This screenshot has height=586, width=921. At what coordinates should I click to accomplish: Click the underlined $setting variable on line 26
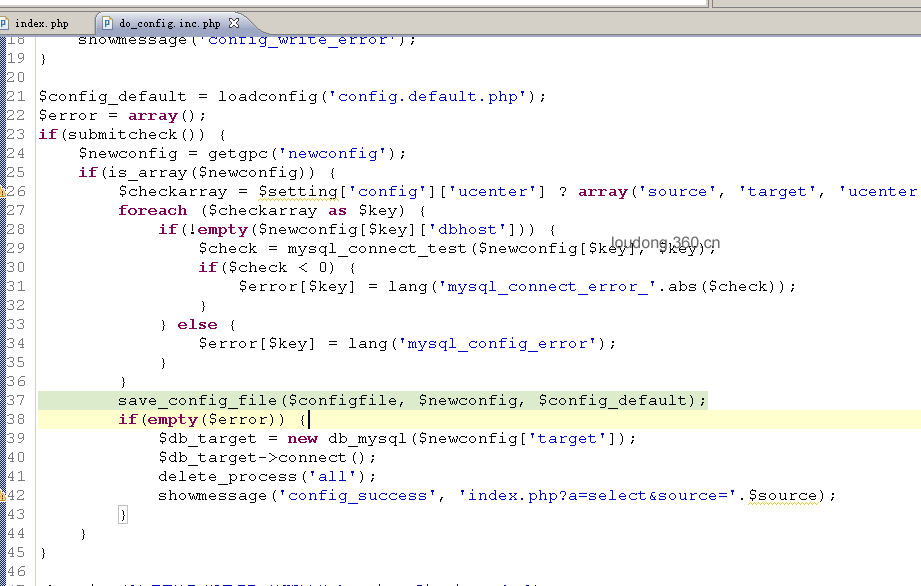click(298, 191)
